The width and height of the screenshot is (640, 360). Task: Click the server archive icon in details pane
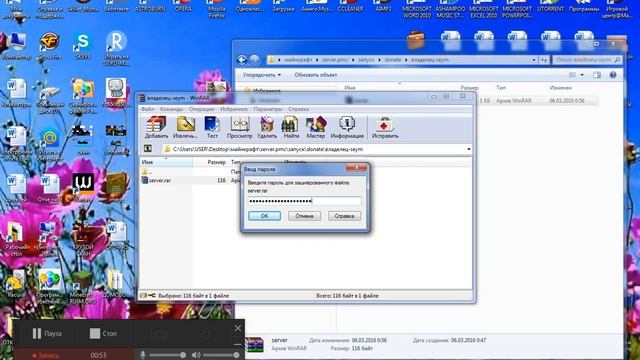coord(254,344)
